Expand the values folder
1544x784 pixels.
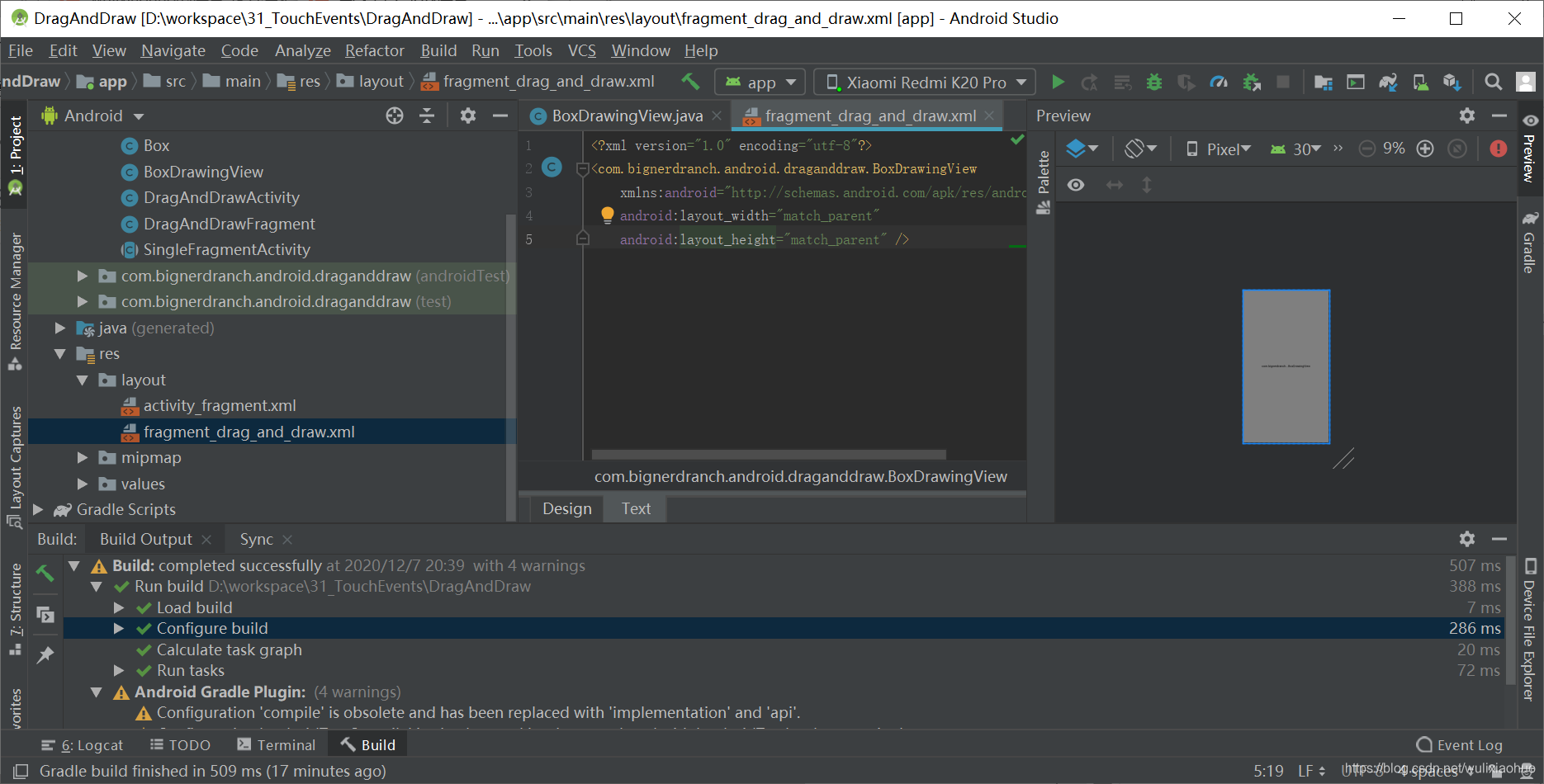(x=82, y=484)
